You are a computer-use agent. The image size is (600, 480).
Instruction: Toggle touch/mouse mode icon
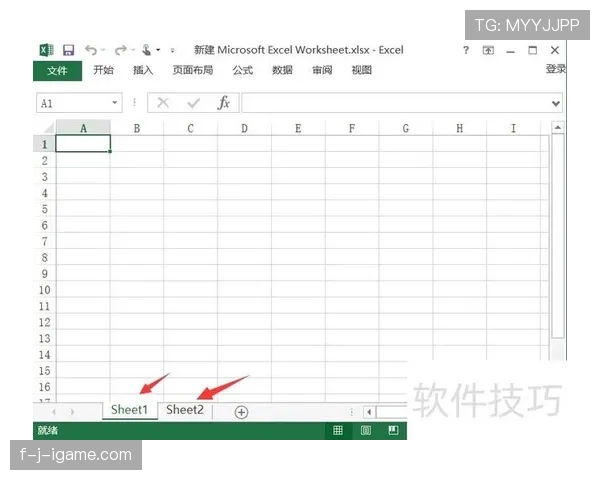(146, 50)
